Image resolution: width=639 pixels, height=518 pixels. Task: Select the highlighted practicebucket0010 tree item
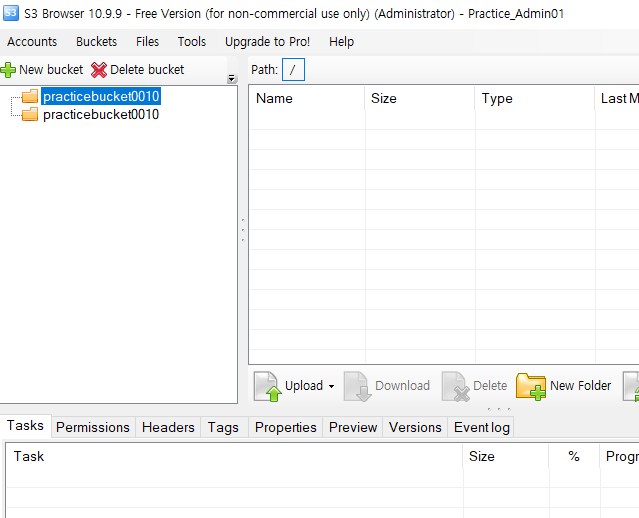[x=101, y=97]
